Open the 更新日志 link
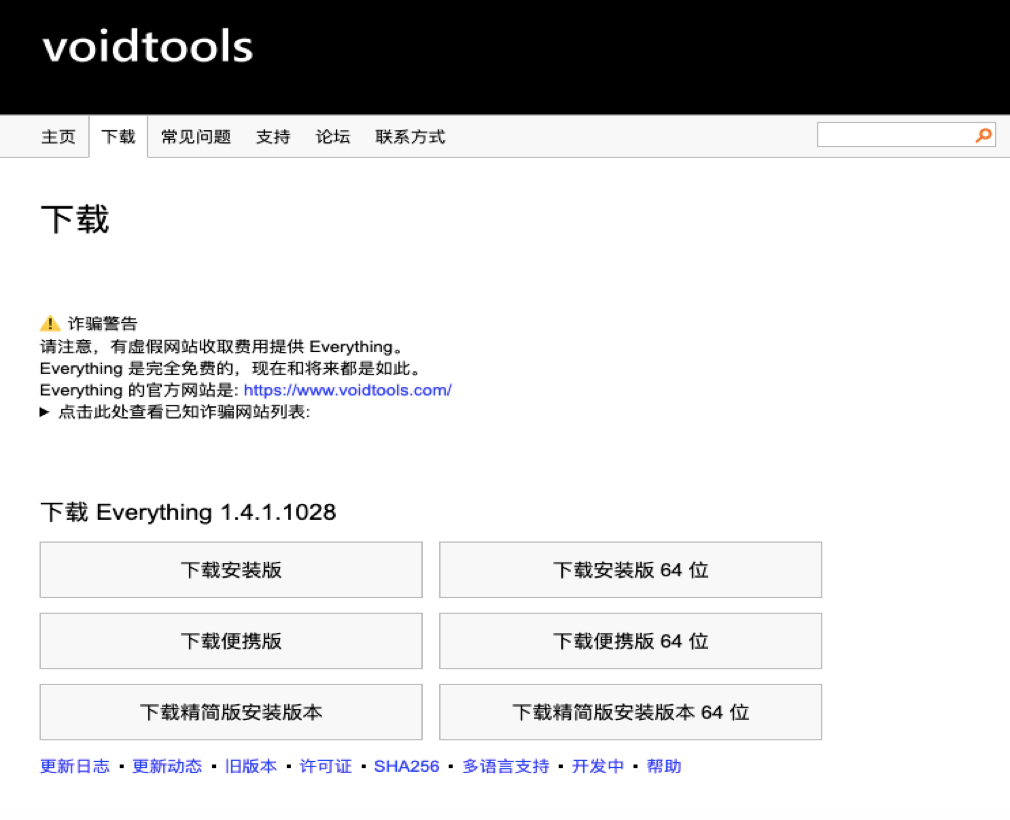1010x820 pixels. 75,767
